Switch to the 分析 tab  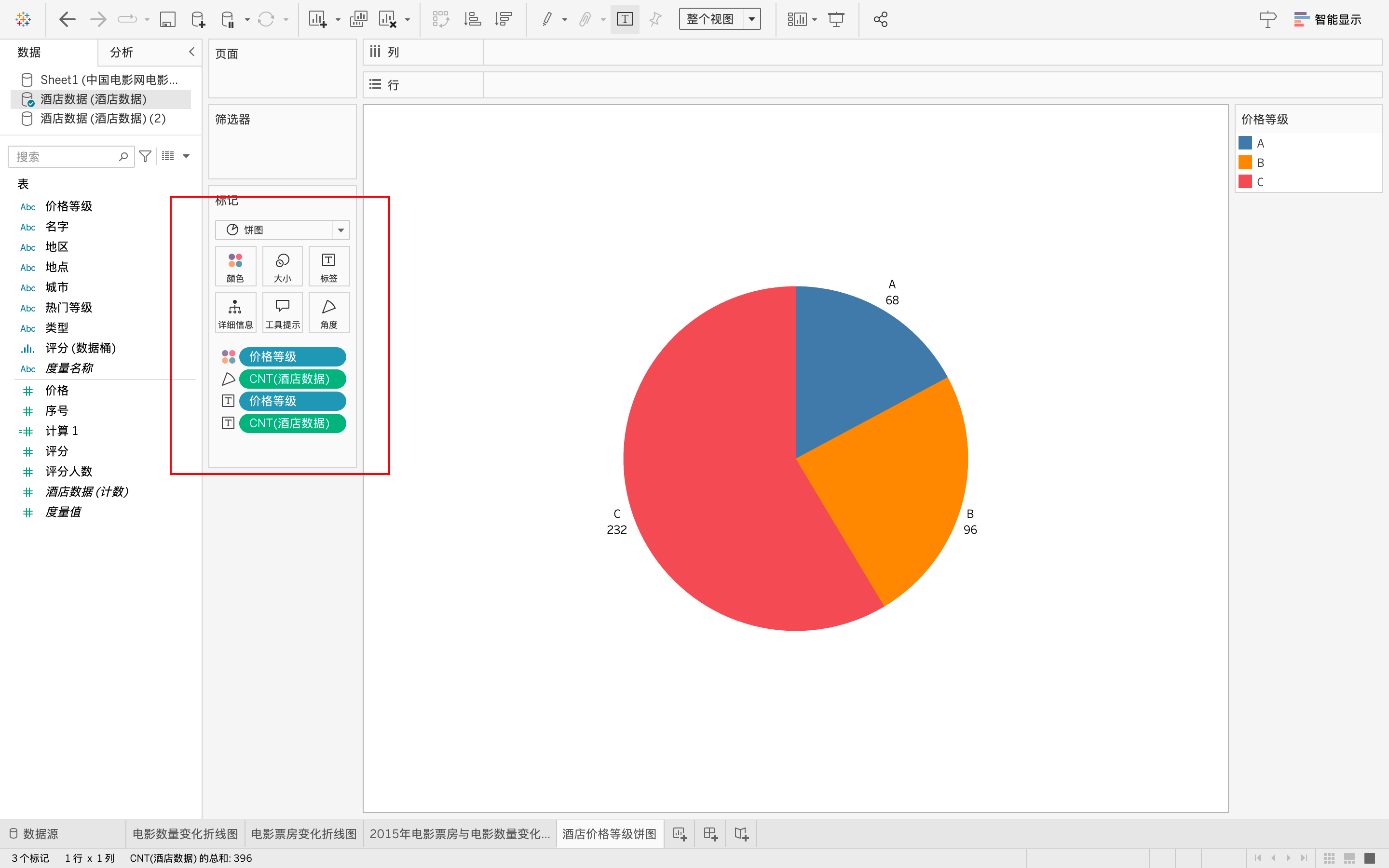click(x=122, y=52)
